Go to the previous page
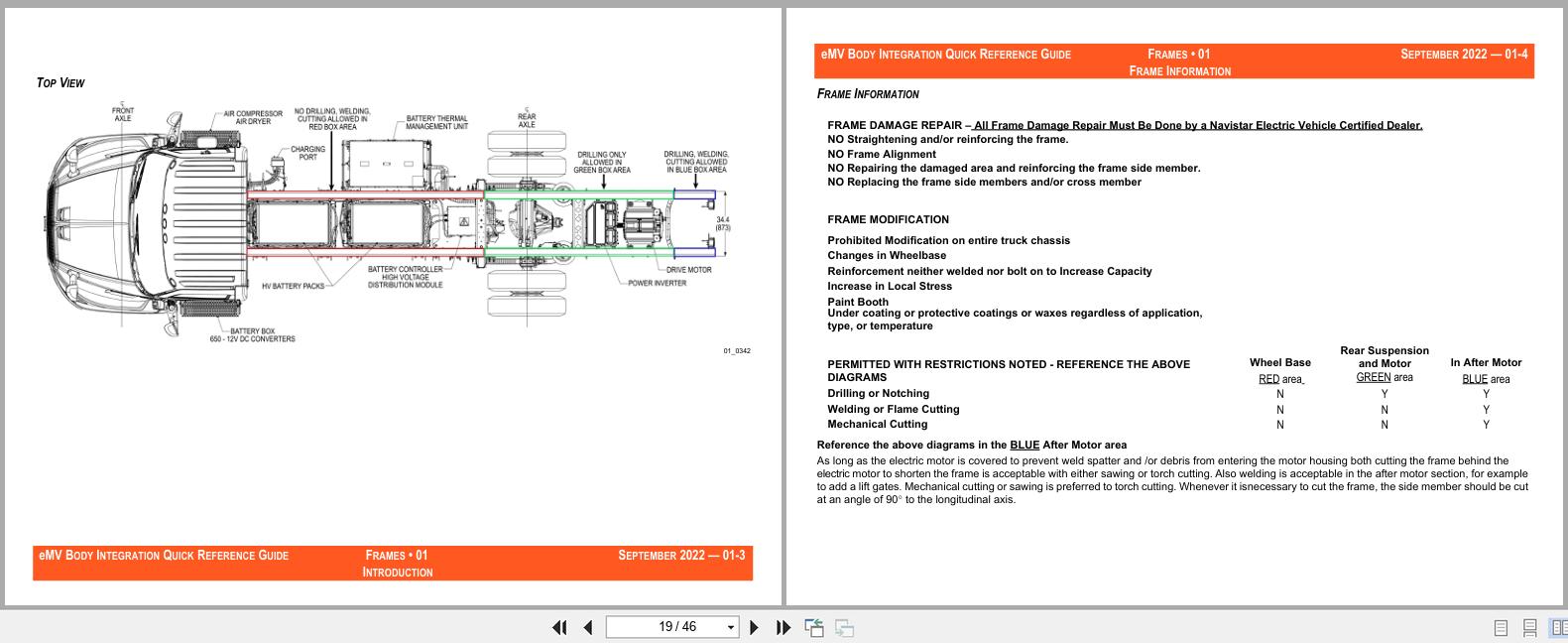 [x=588, y=627]
